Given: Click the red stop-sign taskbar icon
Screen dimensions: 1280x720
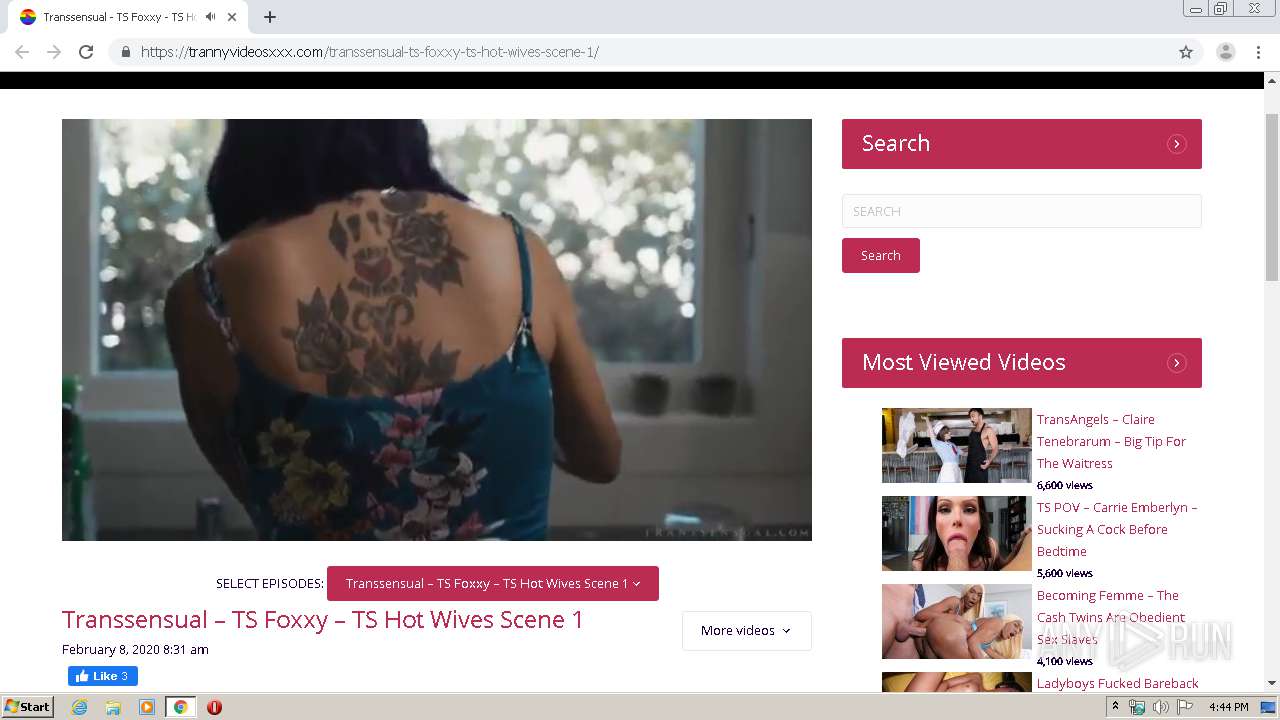Looking at the screenshot, I should [x=214, y=707].
